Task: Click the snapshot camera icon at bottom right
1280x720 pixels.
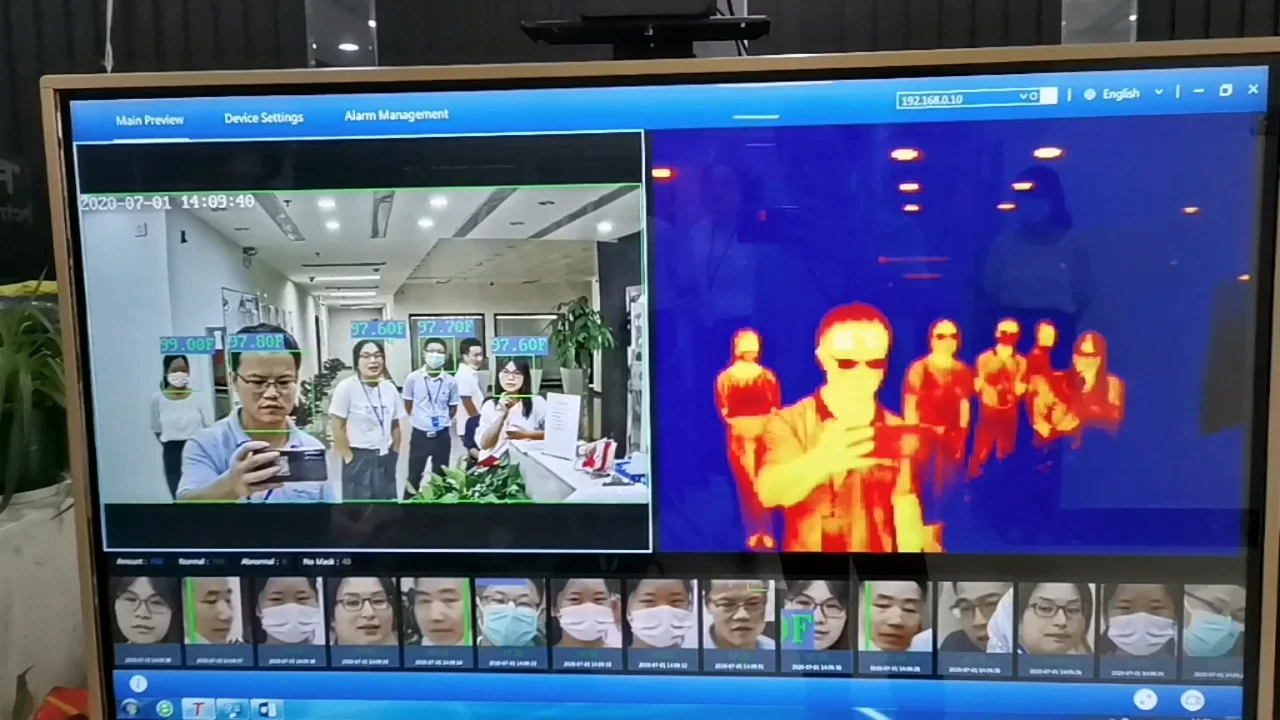Action: coord(1192,700)
